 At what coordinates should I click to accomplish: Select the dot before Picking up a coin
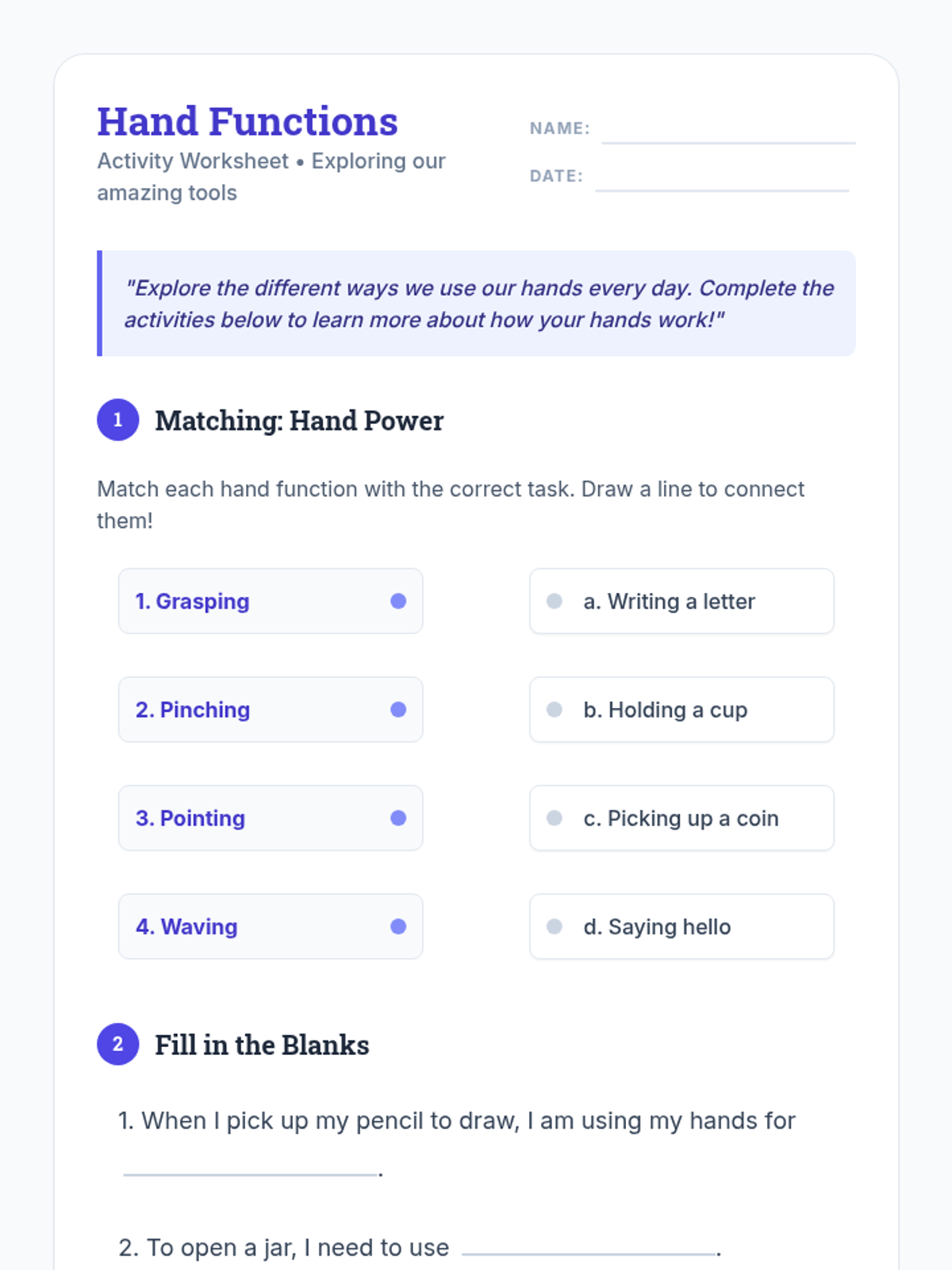point(555,818)
